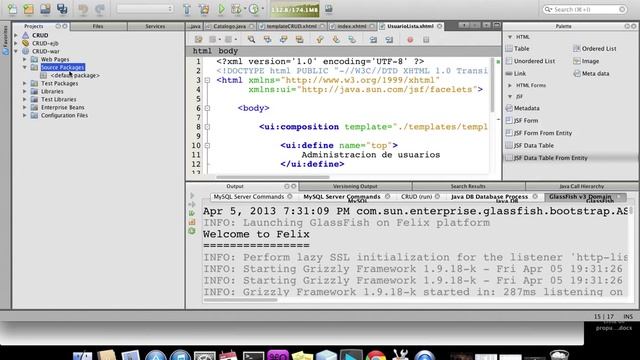Click the Build Project hammer icon
Image resolution: width=640 pixels, height=360 pixels.
click(x=187, y=9)
